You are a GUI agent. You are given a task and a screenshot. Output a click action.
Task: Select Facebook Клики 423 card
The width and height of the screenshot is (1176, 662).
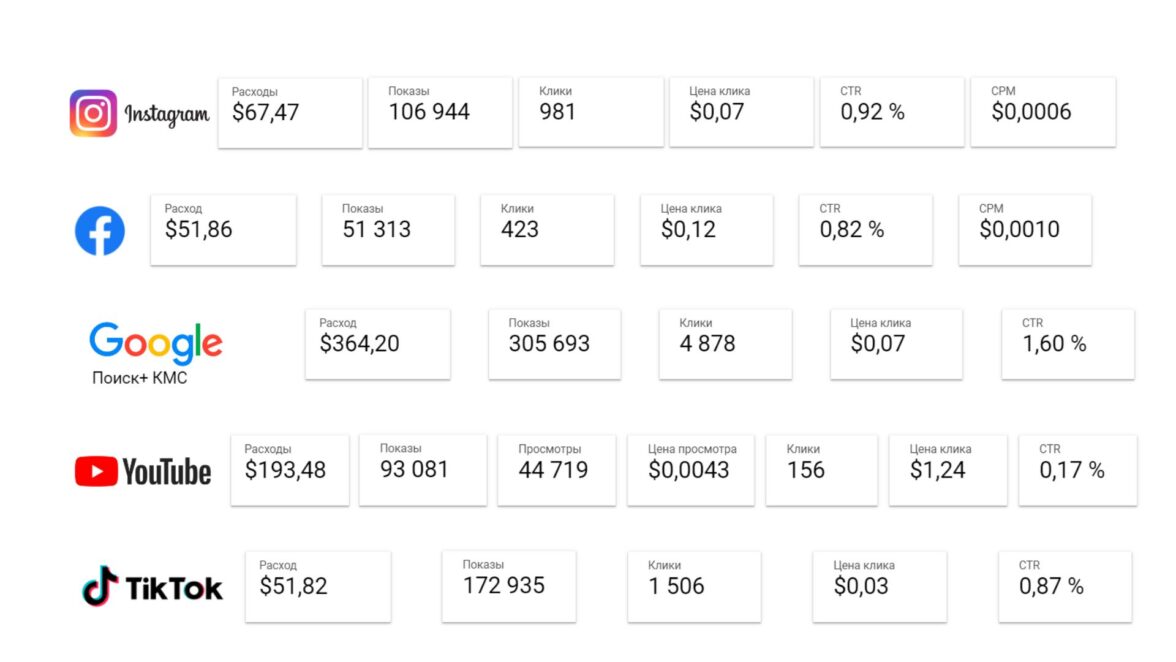click(x=547, y=230)
